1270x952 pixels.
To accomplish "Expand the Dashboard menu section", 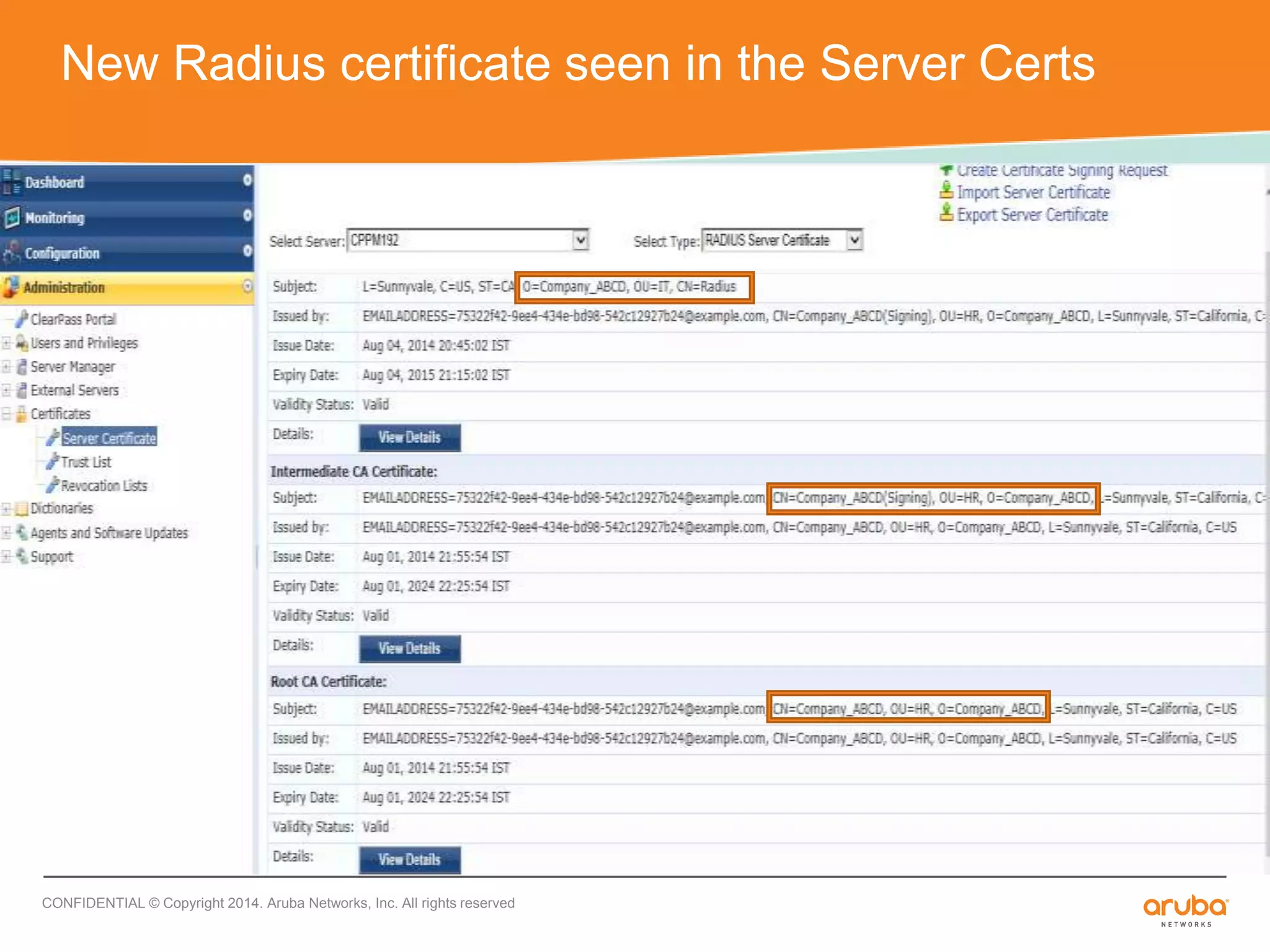I will pos(247,180).
